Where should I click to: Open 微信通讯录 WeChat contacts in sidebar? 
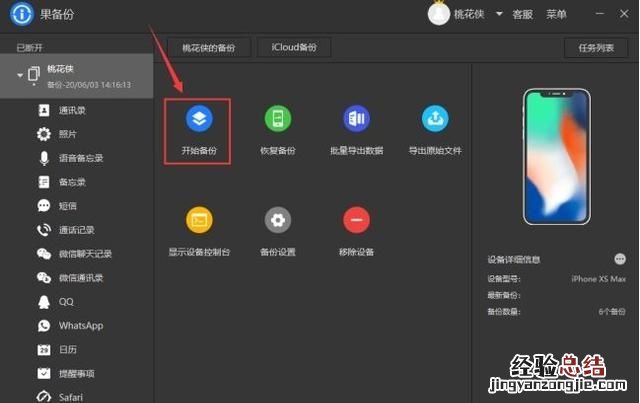point(81,278)
